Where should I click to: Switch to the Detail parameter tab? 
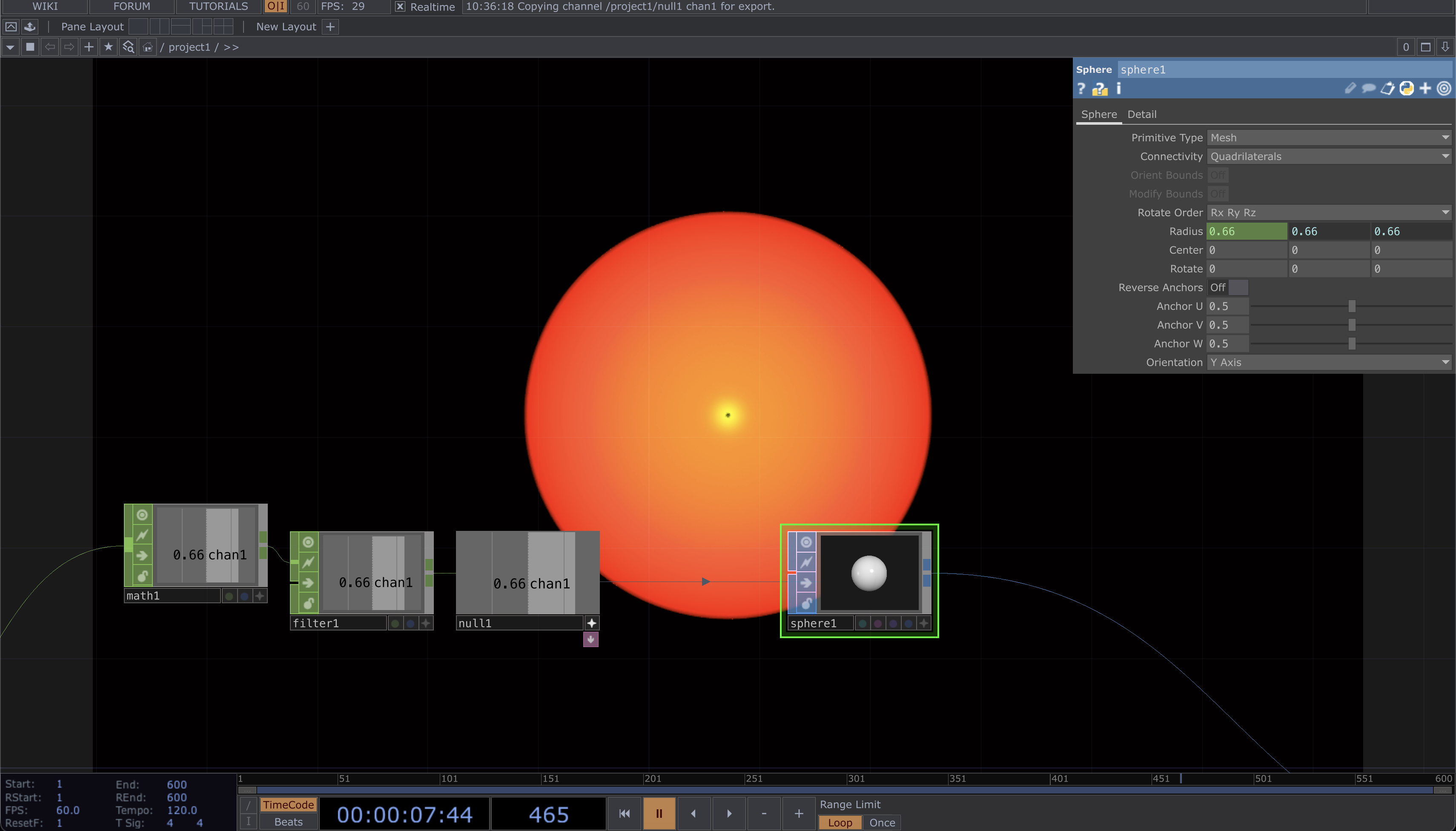pyautogui.click(x=1141, y=114)
